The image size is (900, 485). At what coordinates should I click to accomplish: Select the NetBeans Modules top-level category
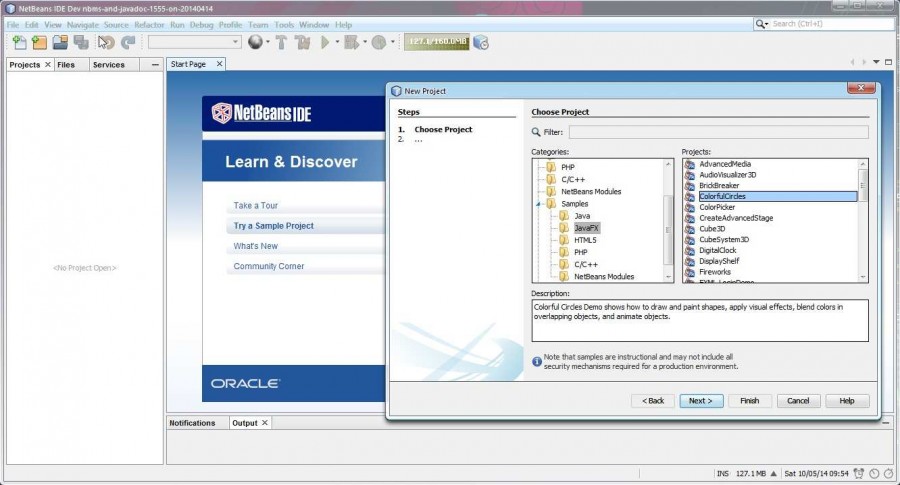pos(591,192)
